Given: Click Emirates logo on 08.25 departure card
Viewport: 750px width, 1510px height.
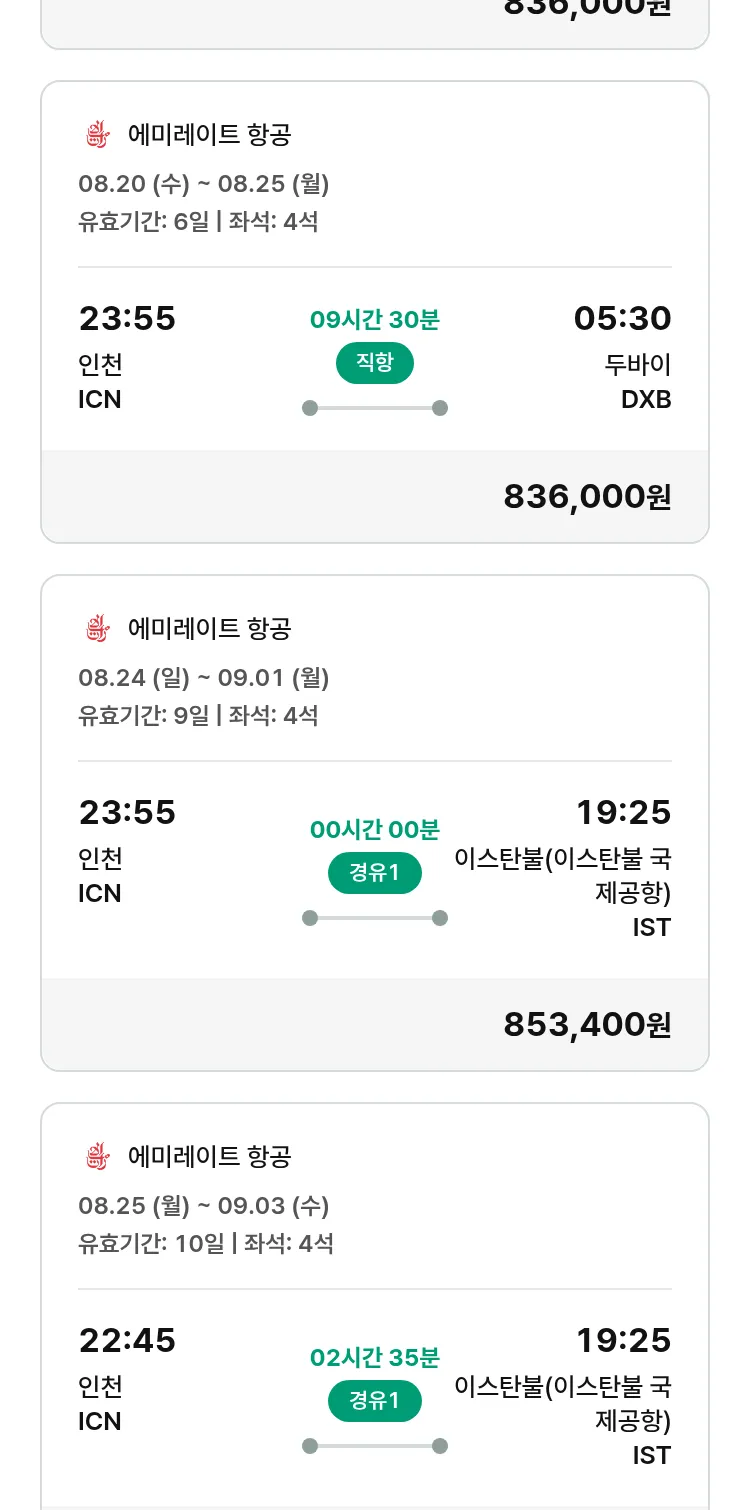Looking at the screenshot, I should tap(96, 1156).
